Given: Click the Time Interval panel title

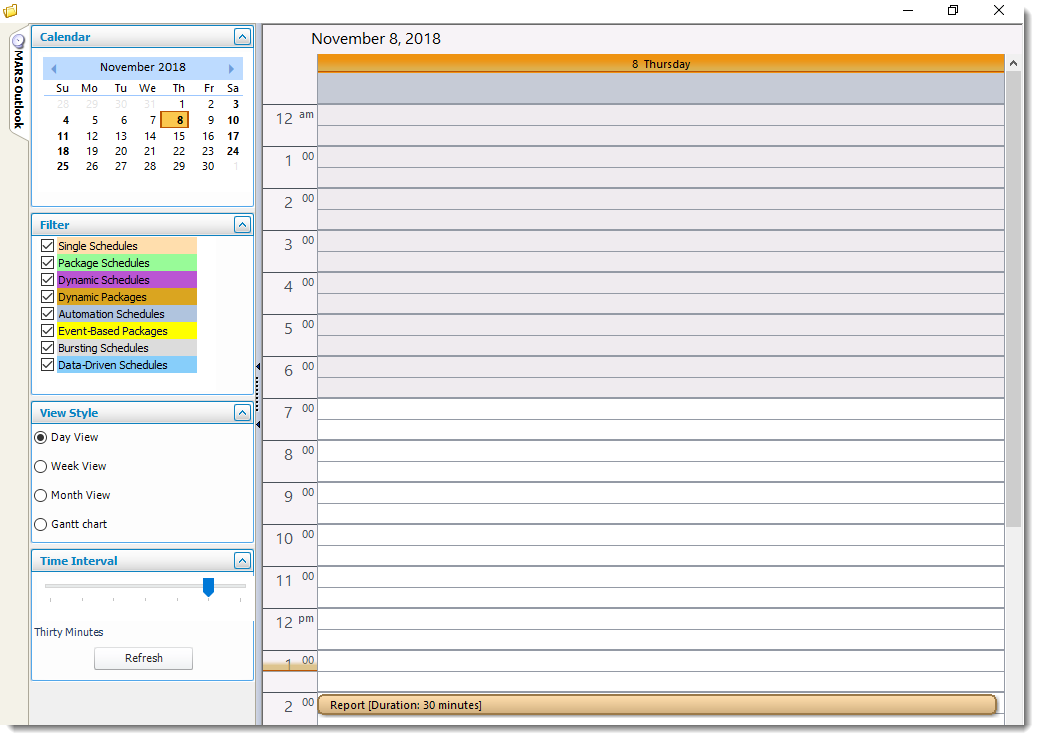Looking at the screenshot, I should 78,561.
